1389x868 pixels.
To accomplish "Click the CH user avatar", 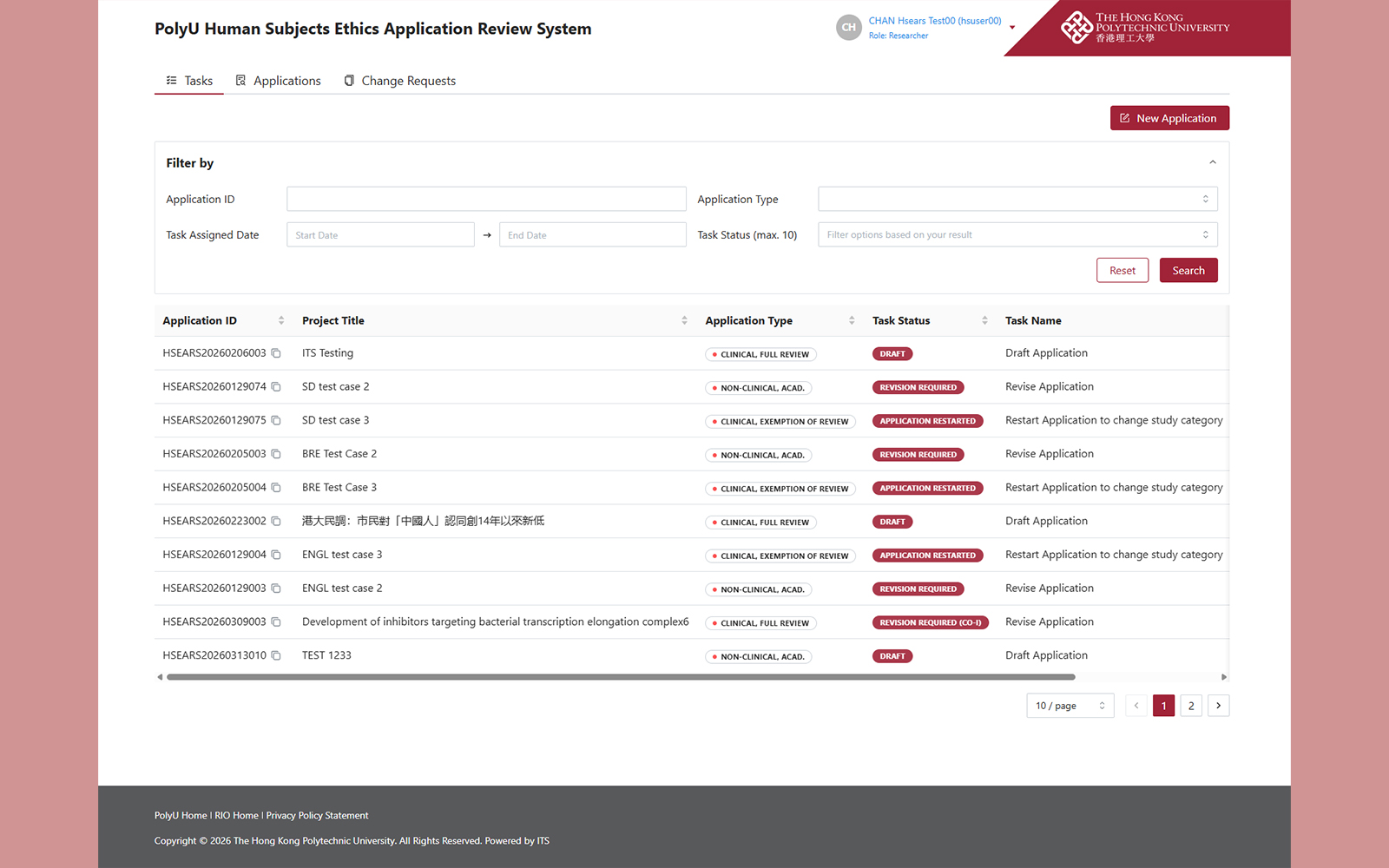I will coord(849,27).
